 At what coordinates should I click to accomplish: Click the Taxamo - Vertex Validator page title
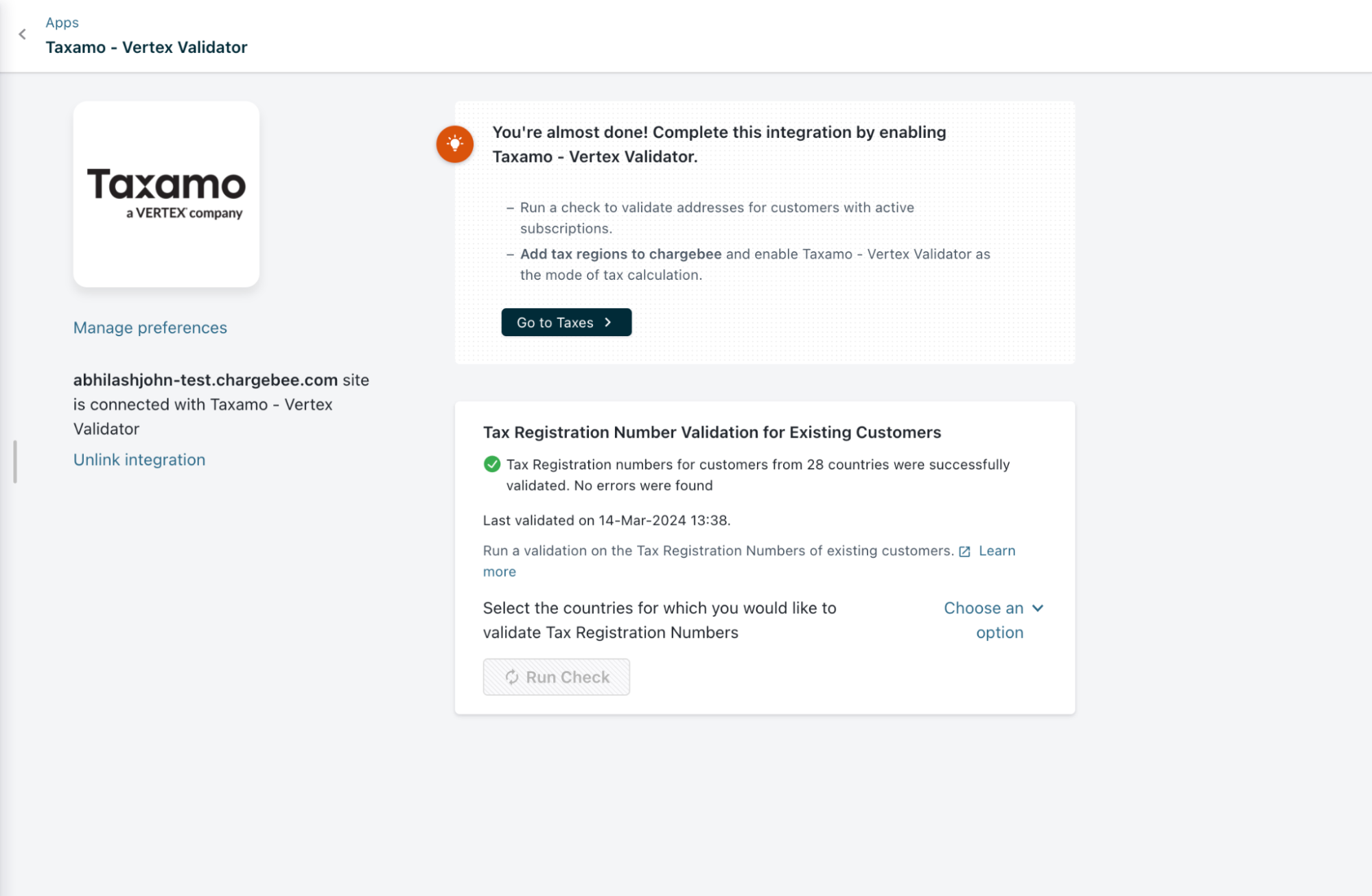(146, 47)
